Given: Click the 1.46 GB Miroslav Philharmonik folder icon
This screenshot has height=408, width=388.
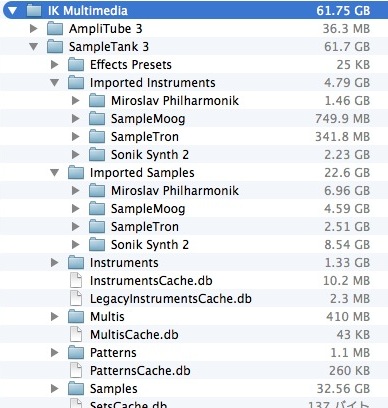Looking at the screenshot, I should tap(97, 101).
